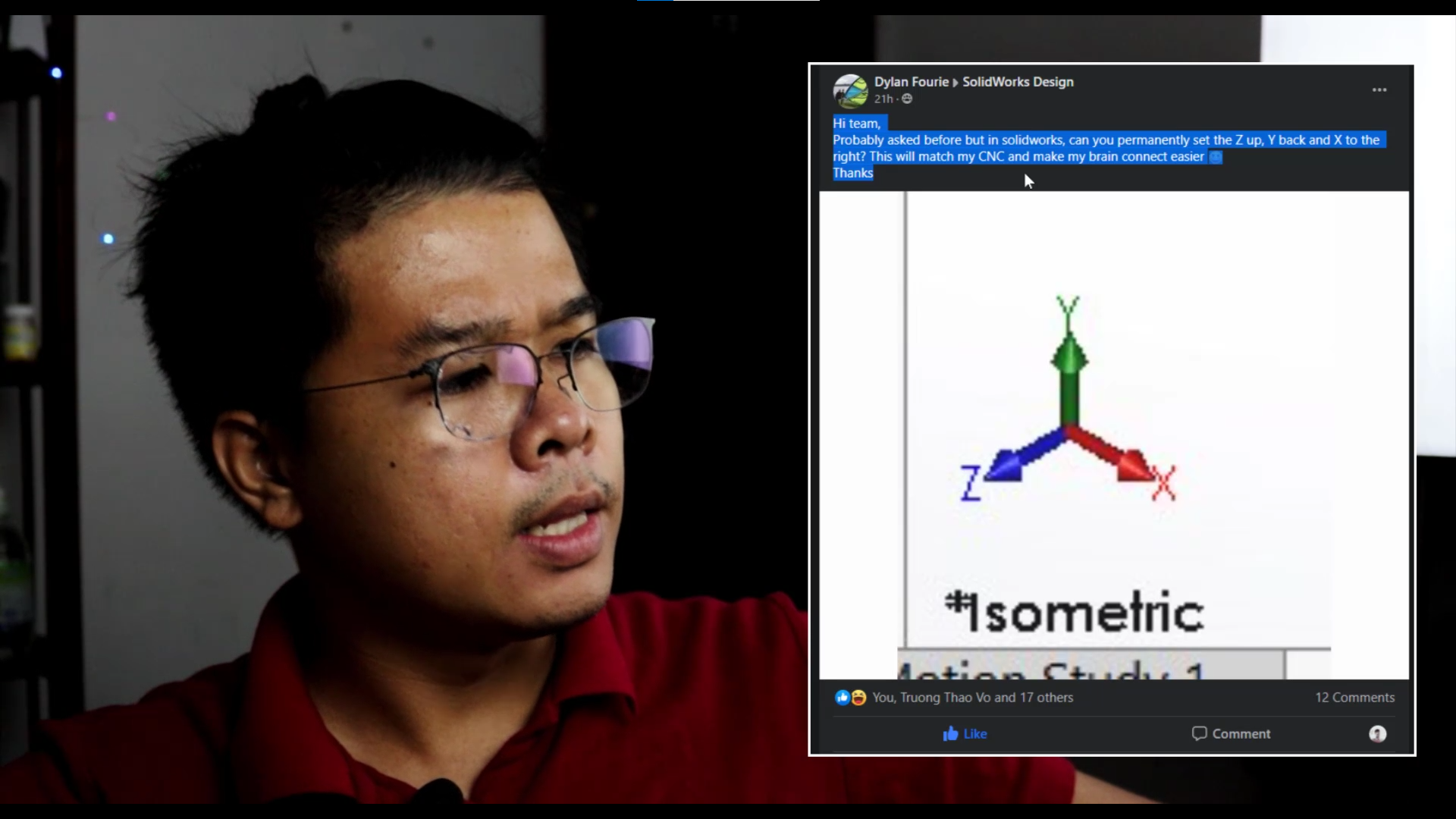The height and width of the screenshot is (819, 1456).
Task: Click the Comment button
Action: tap(1231, 733)
